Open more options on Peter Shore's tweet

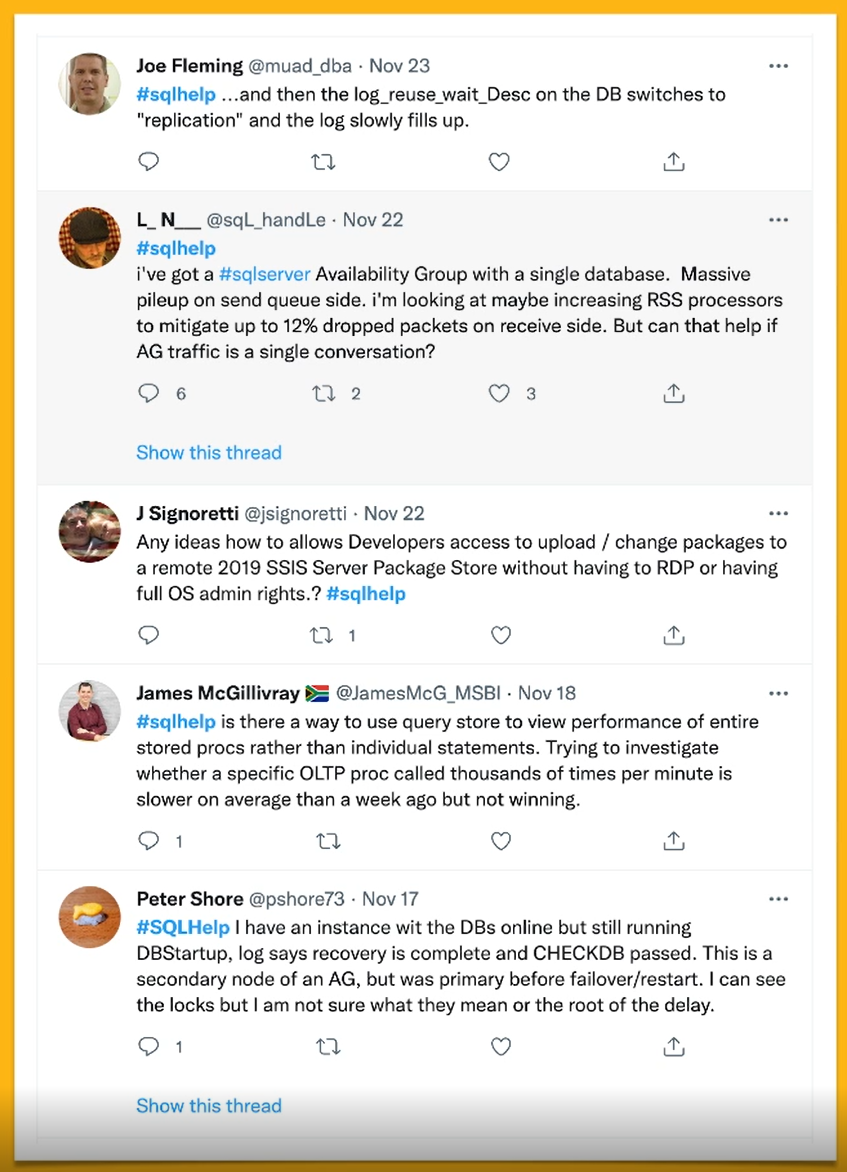(x=778, y=899)
